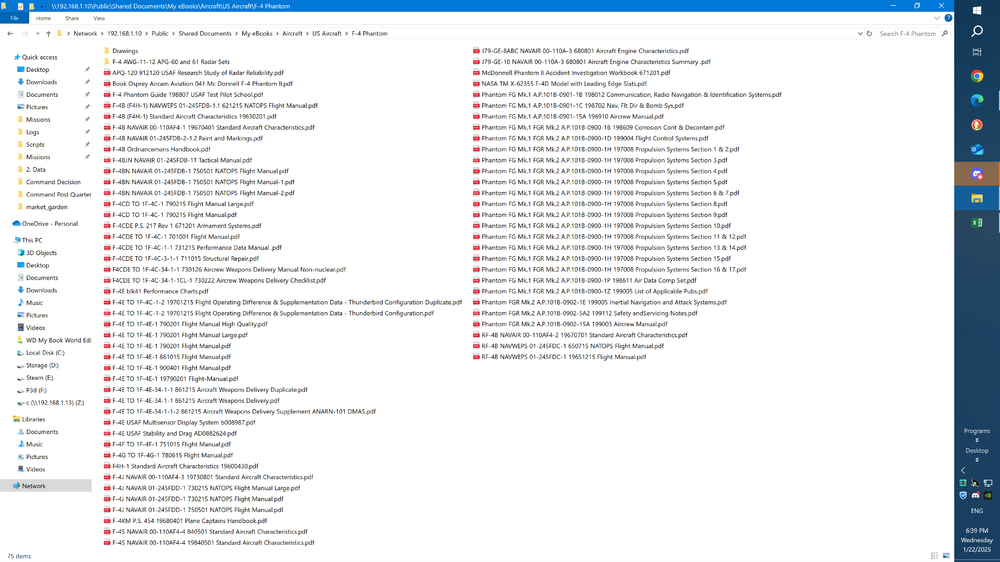Image resolution: width=1000 pixels, height=562 pixels.
Task: Click PDF icon of RF-4B NAVWEPS 01-245FDC-1 19651215 Flight Manual
Action: (476, 357)
